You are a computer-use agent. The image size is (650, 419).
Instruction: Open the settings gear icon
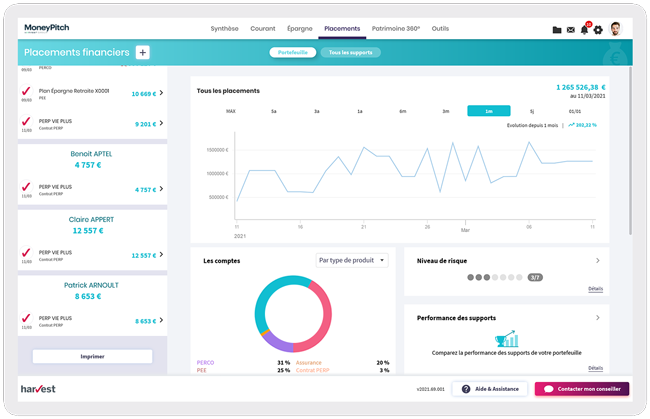tap(598, 30)
